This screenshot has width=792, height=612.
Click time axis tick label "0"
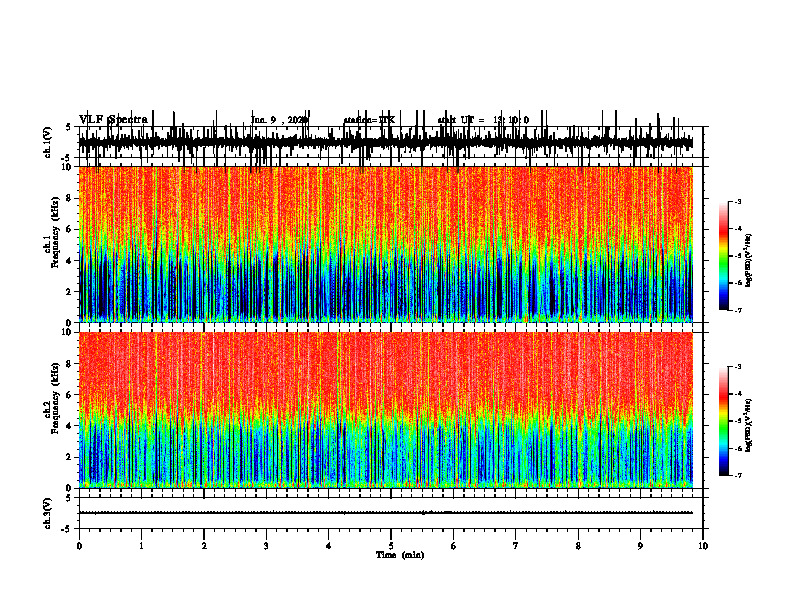[79, 546]
